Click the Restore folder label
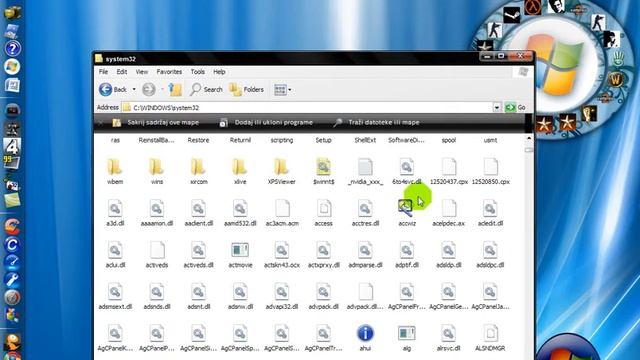This screenshot has height=360, width=640. [x=198, y=140]
